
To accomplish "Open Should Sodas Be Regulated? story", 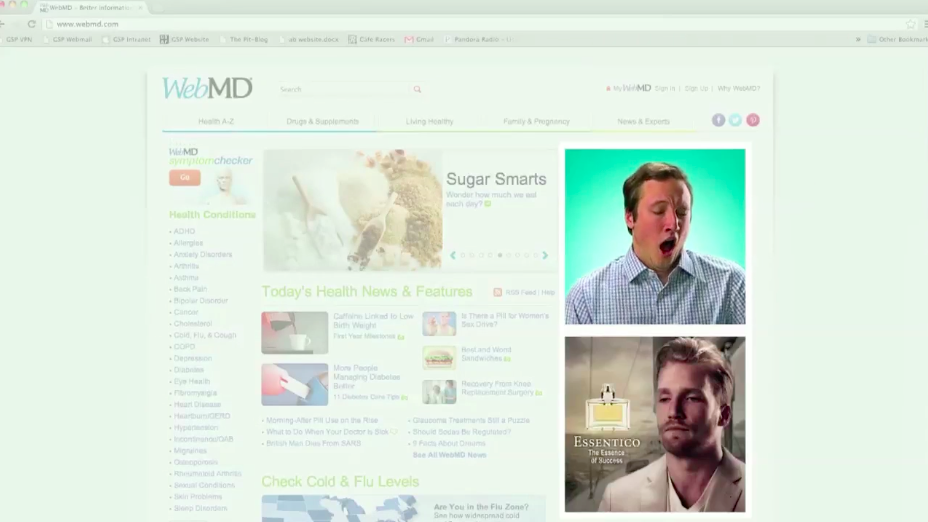I will coord(462,432).
